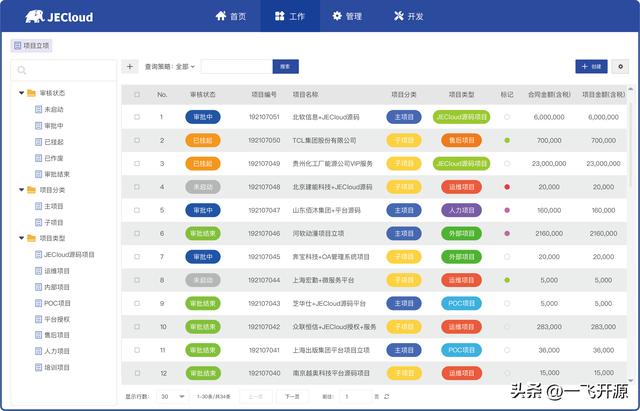The height and width of the screenshot is (411, 640).
Task: Click project name 上海宏勤+微服务平台
Action: coord(323,280)
